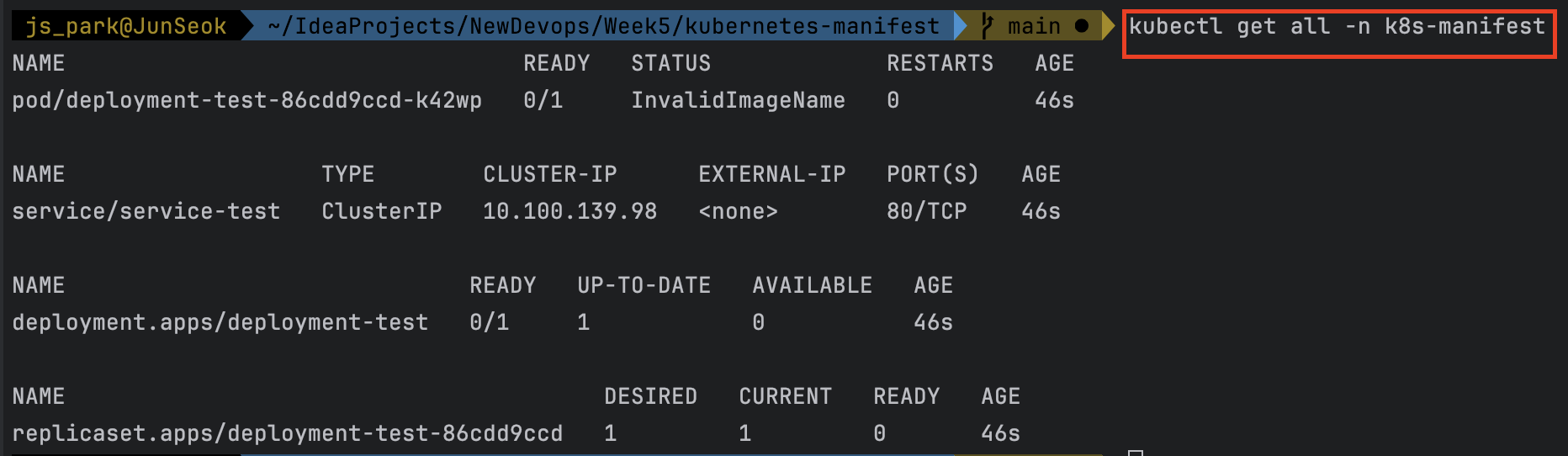Click the 10.100.139.98 cluster IP
1568x456 pixels.
(x=570, y=212)
